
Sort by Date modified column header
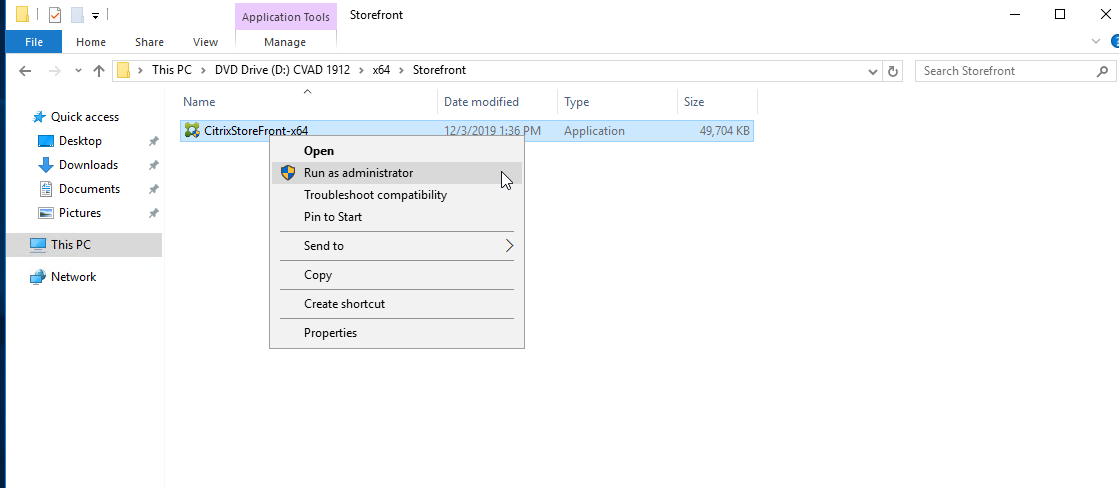(497, 102)
